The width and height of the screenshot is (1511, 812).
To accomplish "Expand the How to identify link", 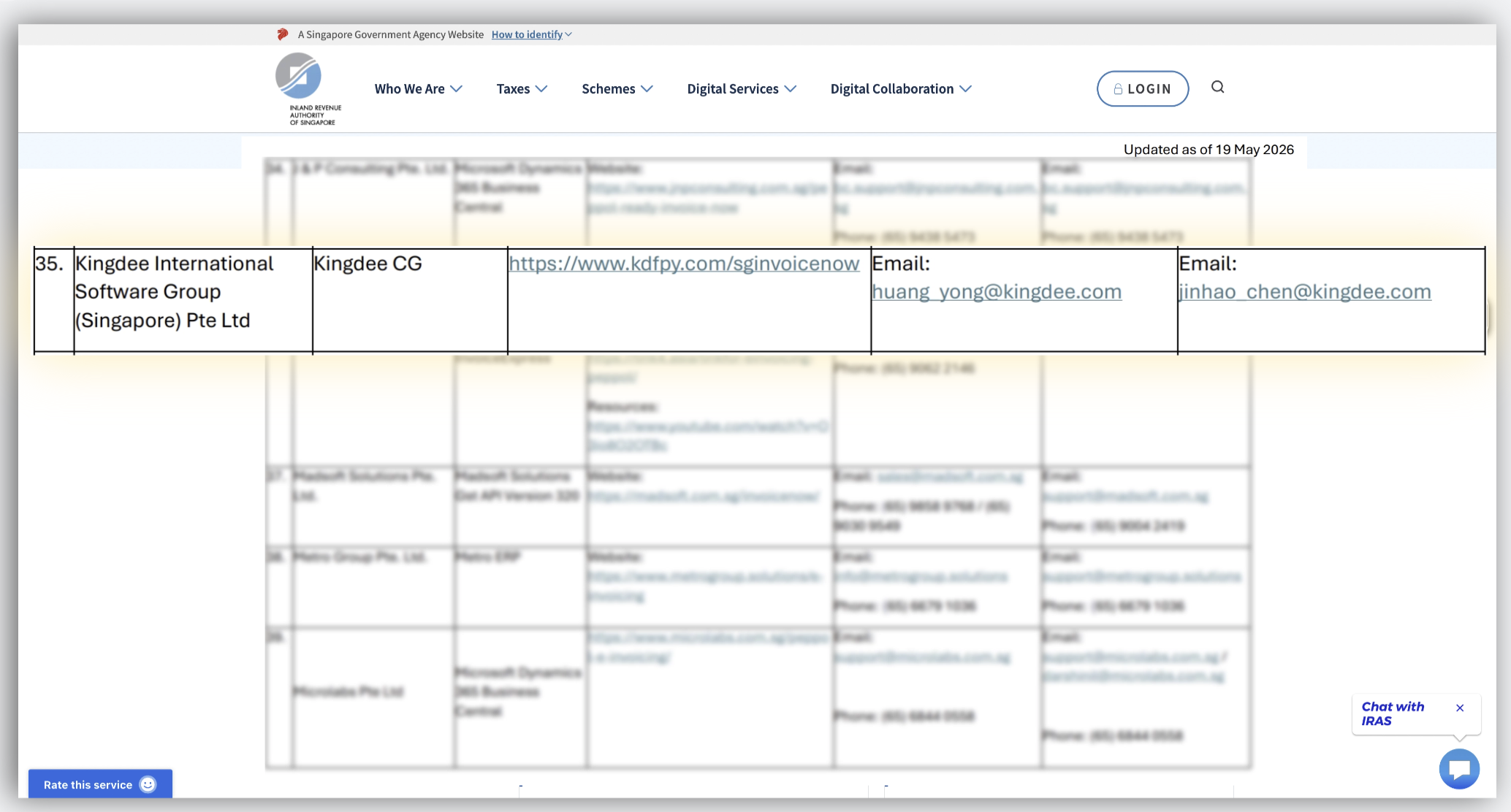I will (531, 34).
